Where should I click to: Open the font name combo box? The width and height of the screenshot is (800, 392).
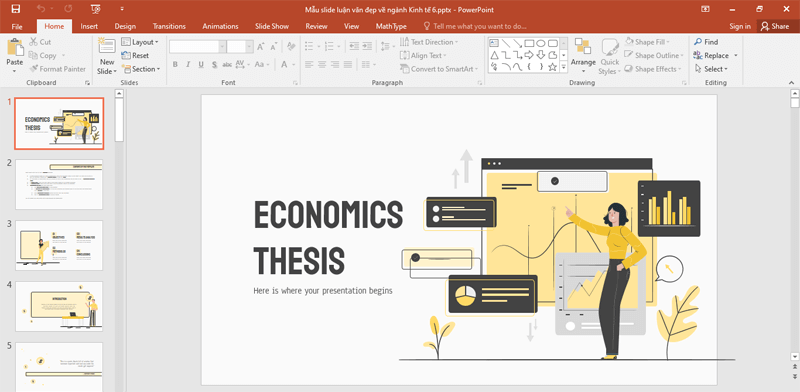click(x=197, y=47)
